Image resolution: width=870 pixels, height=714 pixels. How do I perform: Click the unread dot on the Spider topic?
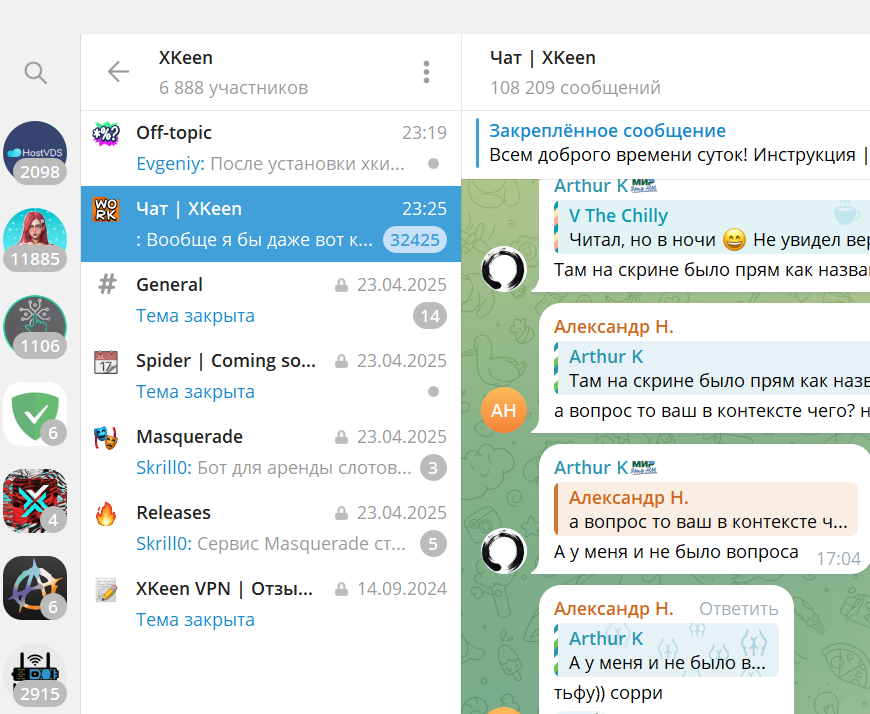433,392
